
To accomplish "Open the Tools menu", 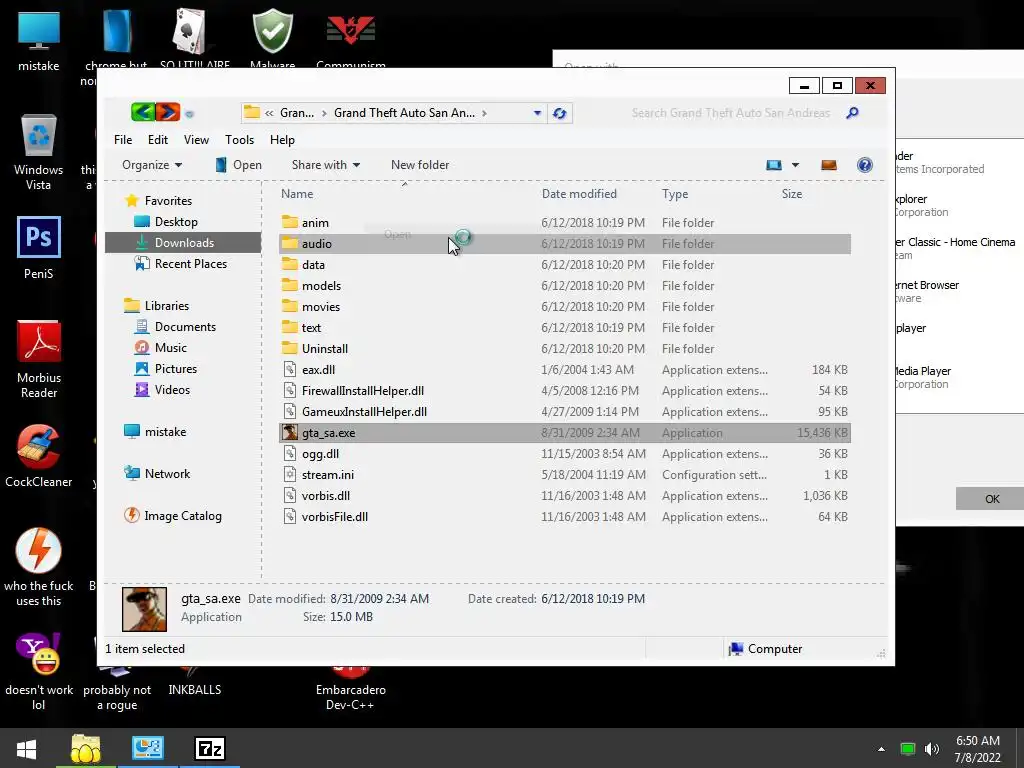I will 239,140.
